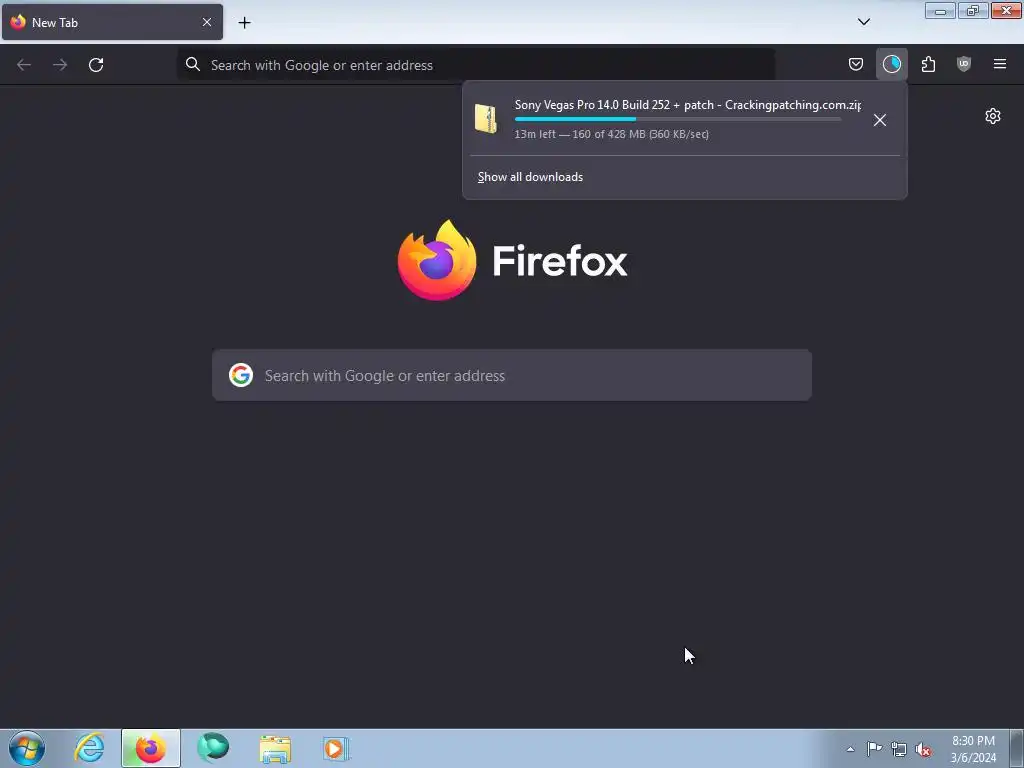
Task: Open the Windows Start menu
Action: coord(27,748)
